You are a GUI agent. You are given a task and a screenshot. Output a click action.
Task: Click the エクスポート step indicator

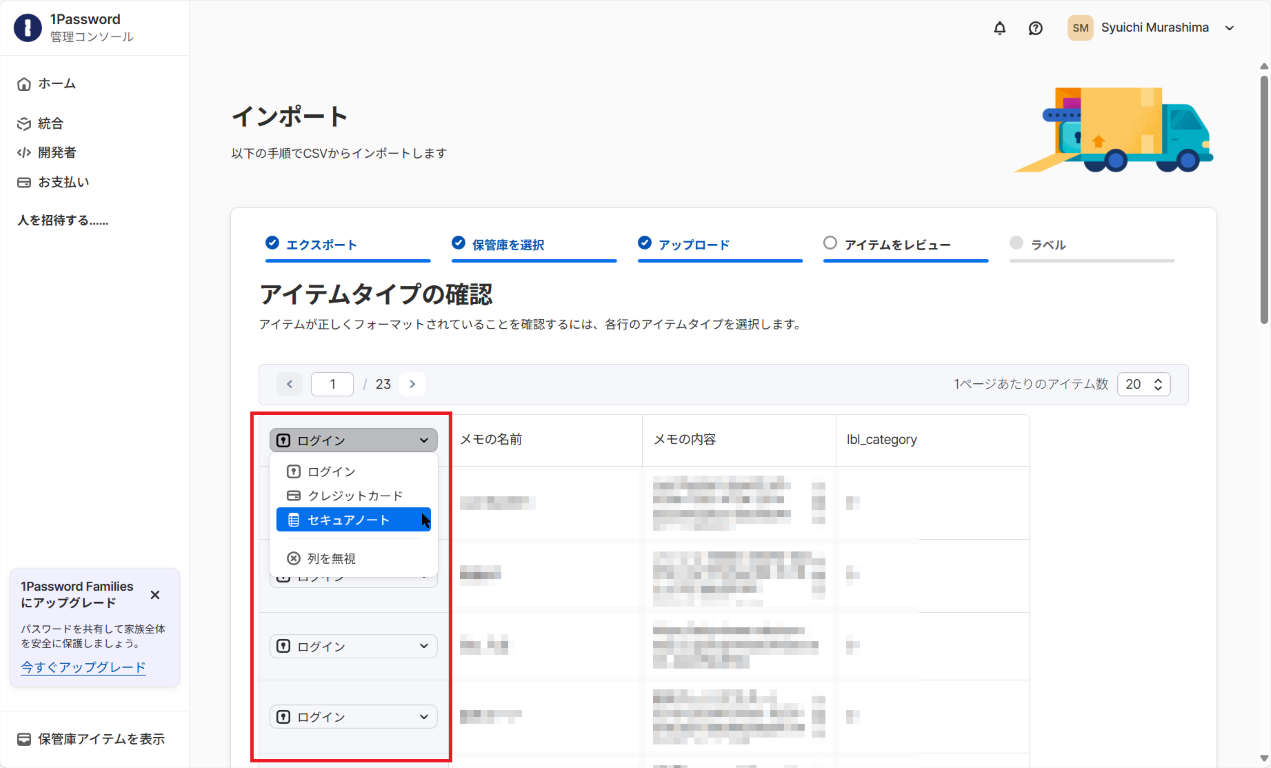(x=321, y=244)
